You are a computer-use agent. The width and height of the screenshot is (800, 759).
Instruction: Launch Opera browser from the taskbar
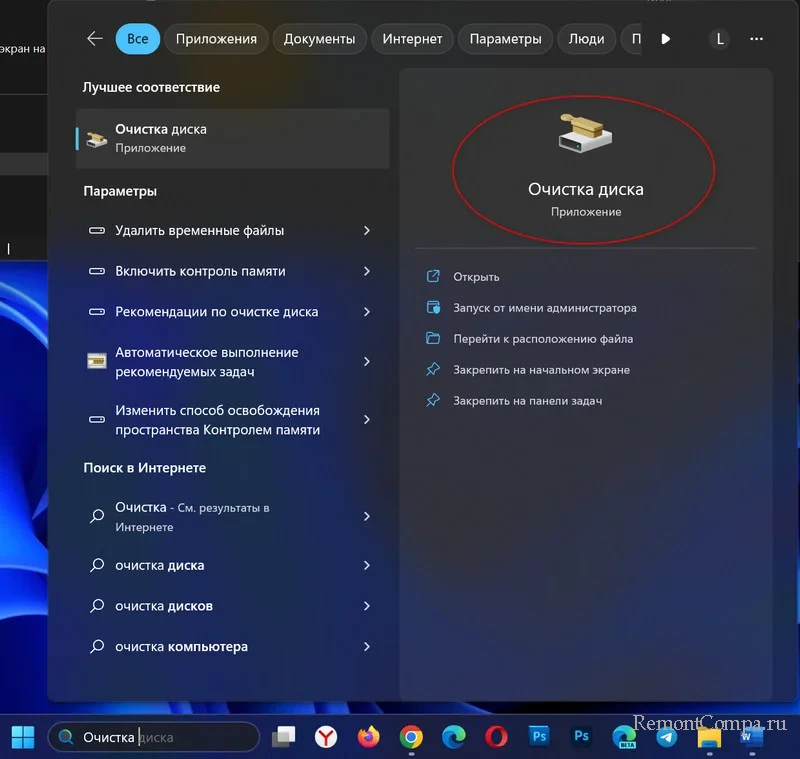[496, 737]
